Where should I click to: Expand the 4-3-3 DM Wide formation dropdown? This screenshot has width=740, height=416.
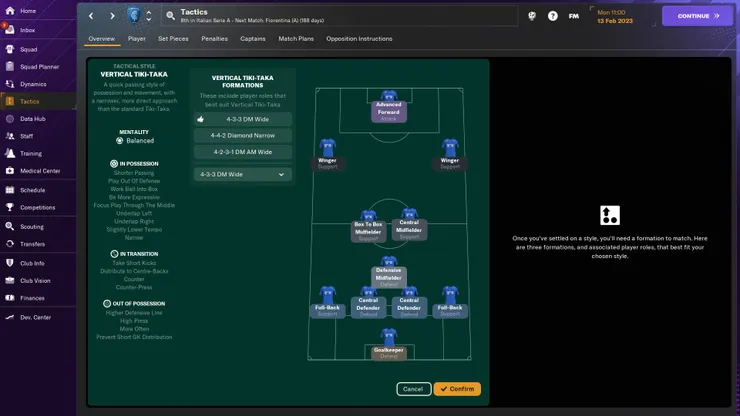(243, 174)
